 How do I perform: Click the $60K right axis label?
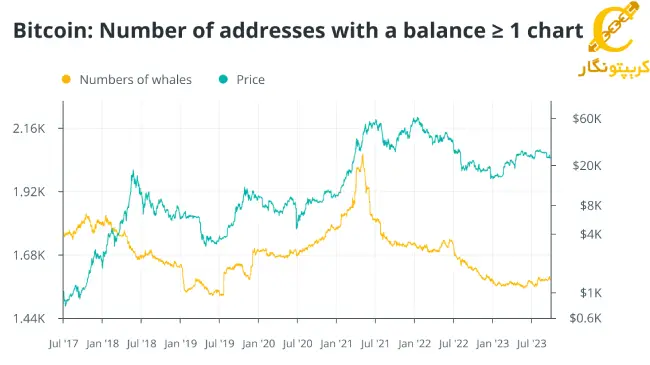click(587, 119)
